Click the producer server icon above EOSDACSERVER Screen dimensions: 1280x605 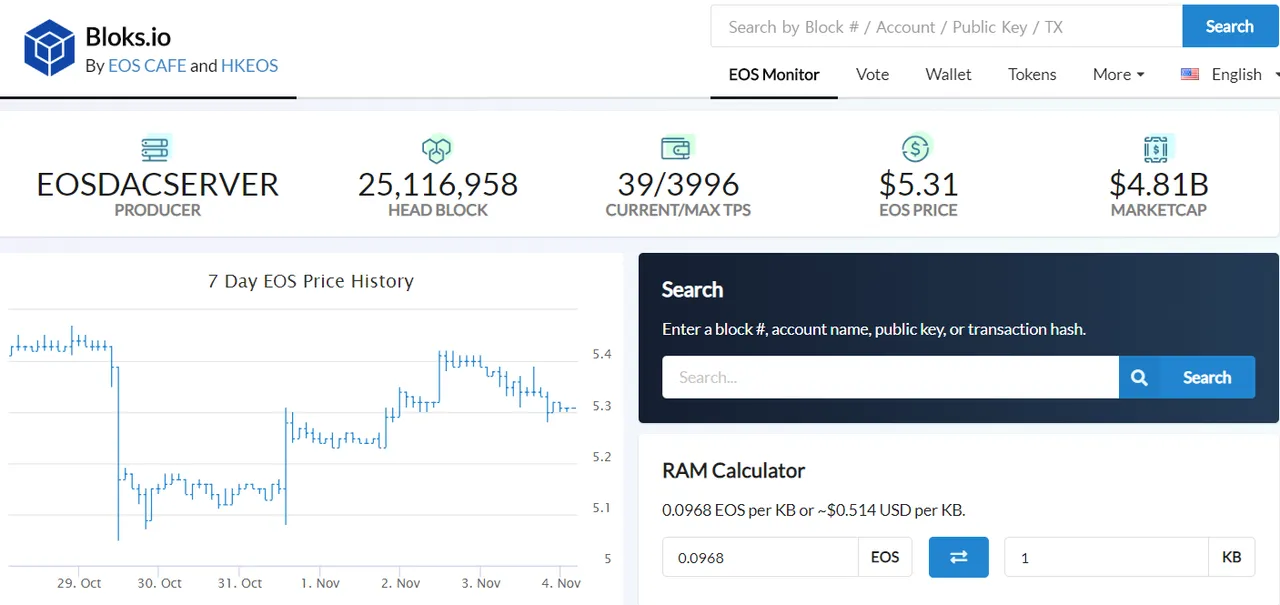(156, 148)
